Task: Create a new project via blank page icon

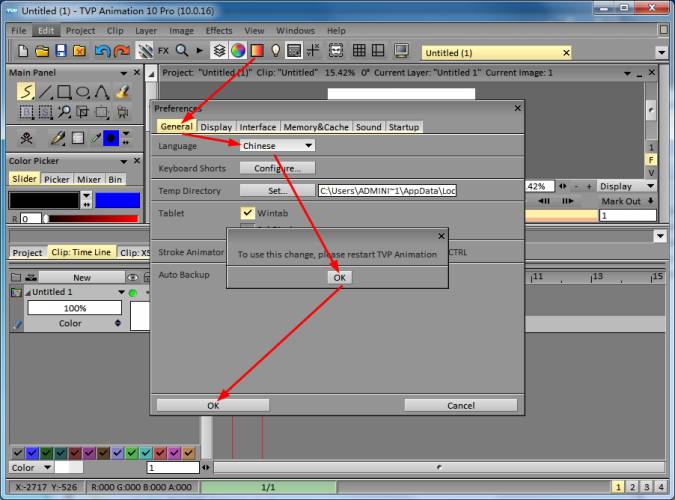Action: [x=23, y=51]
